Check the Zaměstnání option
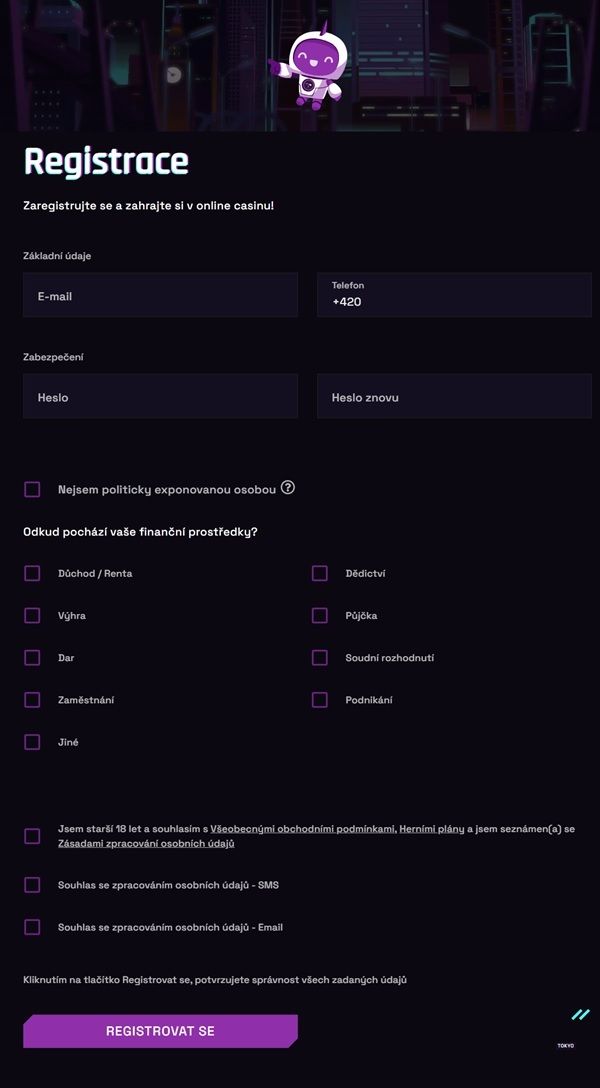600x1088 pixels. pyautogui.click(x=32, y=700)
